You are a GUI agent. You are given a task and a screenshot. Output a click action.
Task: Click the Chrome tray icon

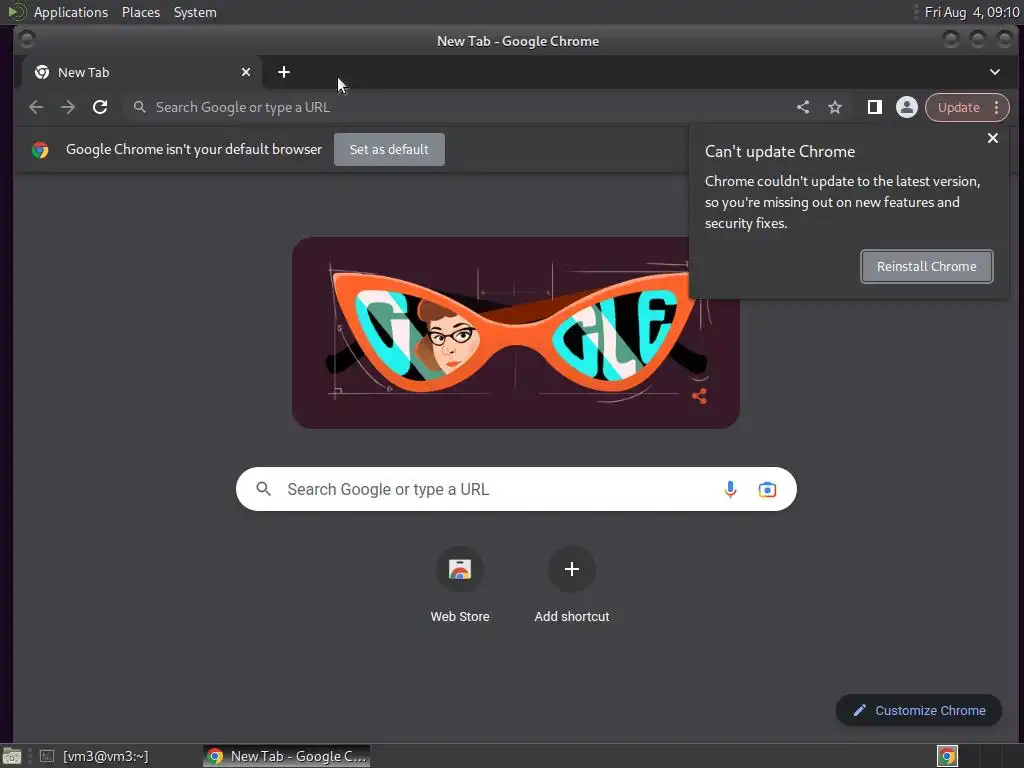[947, 756]
